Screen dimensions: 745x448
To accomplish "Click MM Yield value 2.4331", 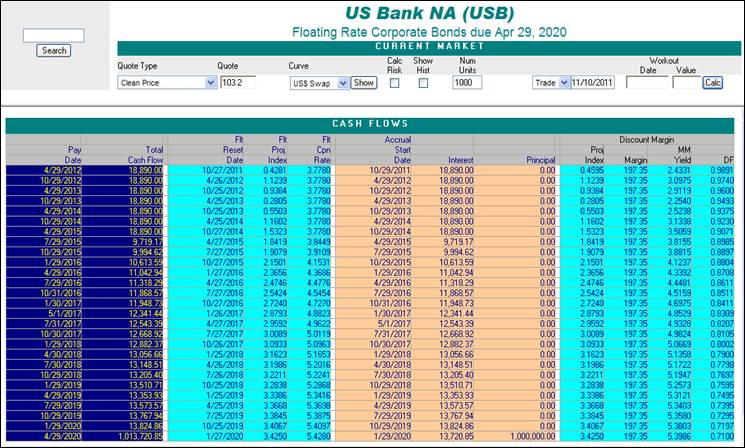I will pyautogui.click(x=670, y=170).
